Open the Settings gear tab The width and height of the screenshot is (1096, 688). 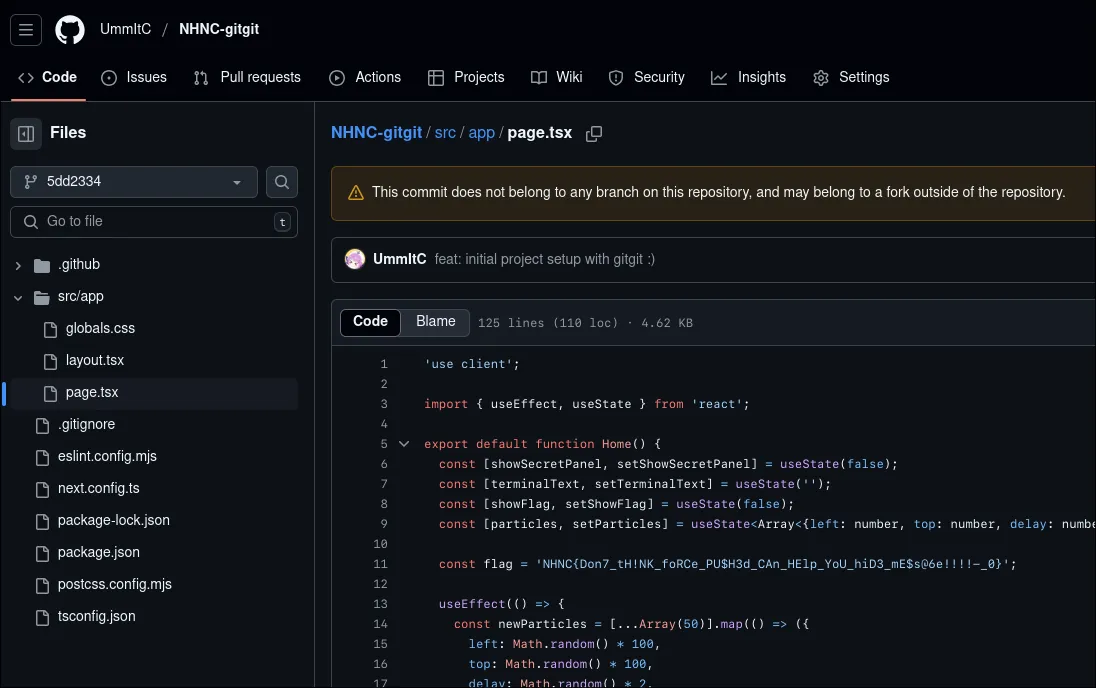click(x=851, y=77)
